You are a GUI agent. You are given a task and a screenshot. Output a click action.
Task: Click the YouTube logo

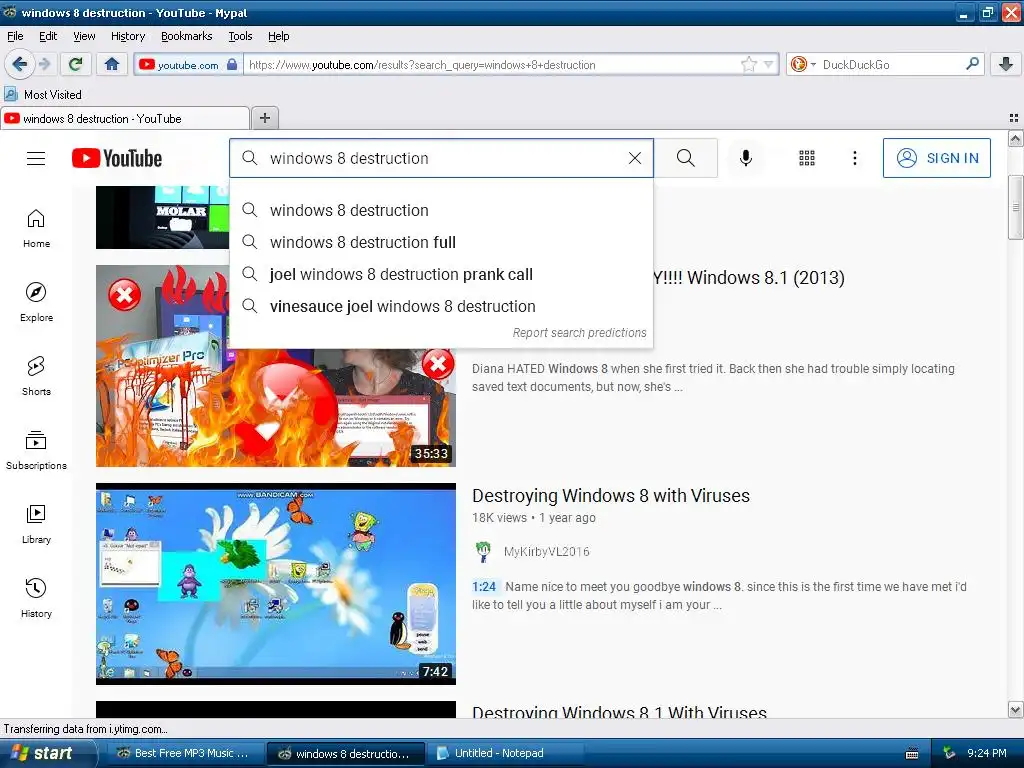117,158
